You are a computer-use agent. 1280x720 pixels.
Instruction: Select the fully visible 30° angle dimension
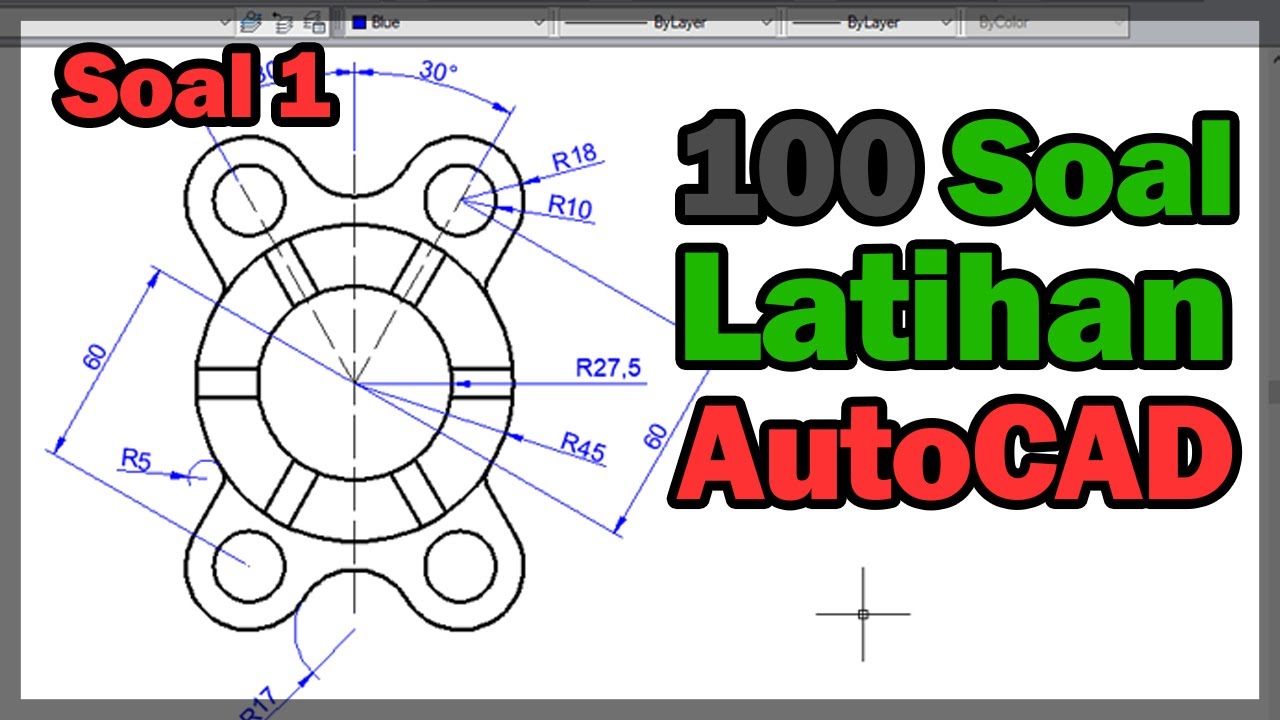[x=438, y=72]
